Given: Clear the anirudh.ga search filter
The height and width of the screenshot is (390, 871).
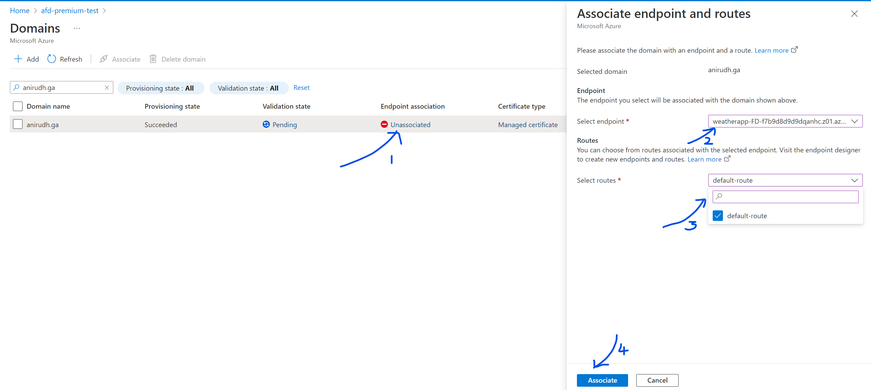Looking at the screenshot, I should [107, 88].
